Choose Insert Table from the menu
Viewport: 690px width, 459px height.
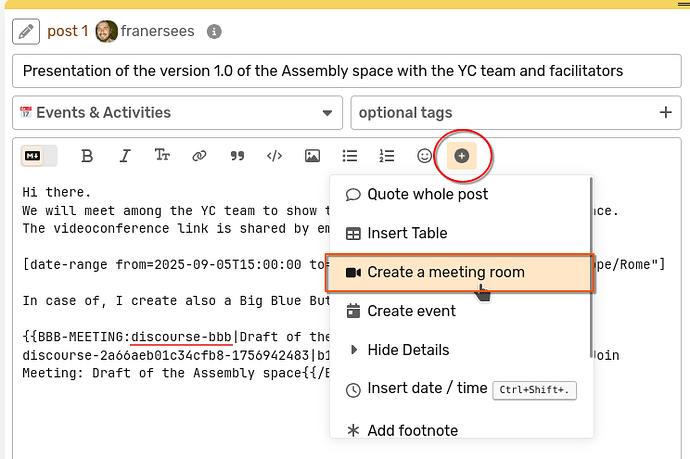click(x=407, y=233)
